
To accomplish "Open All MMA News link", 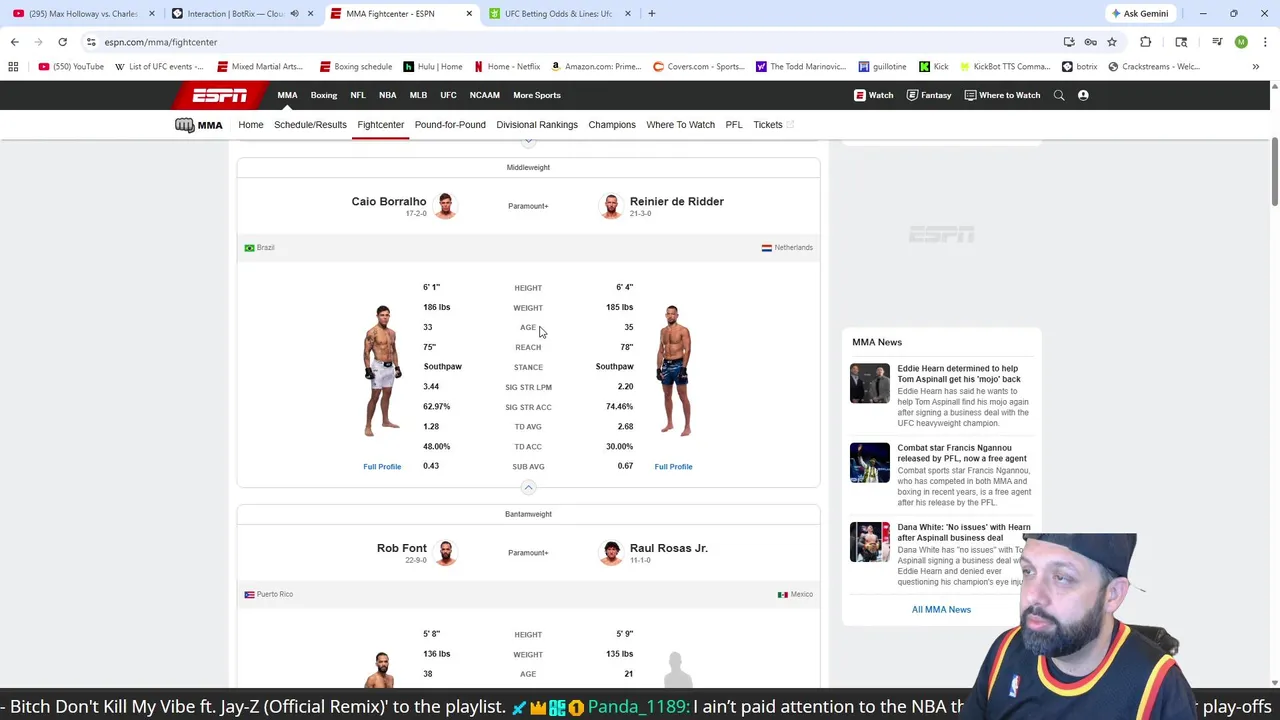I will click(x=941, y=610).
